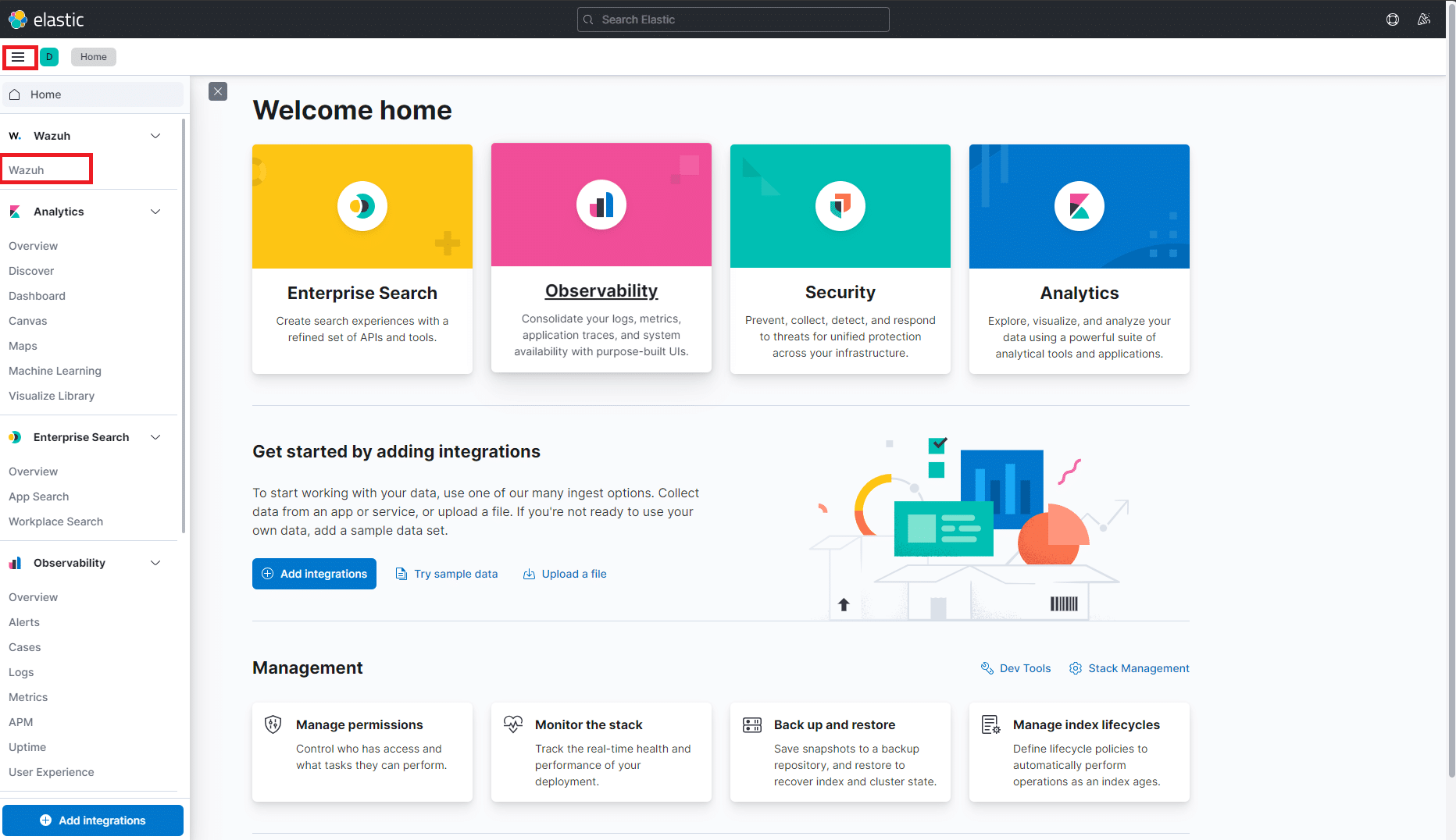Open the Observability card title link
Image resolution: width=1456 pixels, height=840 pixels.
click(x=601, y=290)
